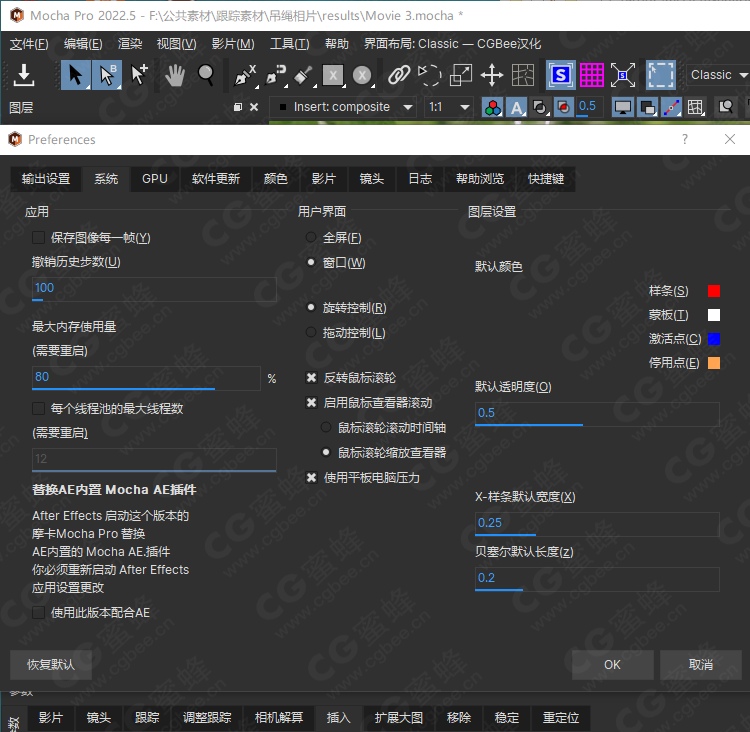Toggle the Layer Outlines stacked-squares icon
Image resolution: width=750 pixels, height=732 pixels.
click(x=647, y=107)
